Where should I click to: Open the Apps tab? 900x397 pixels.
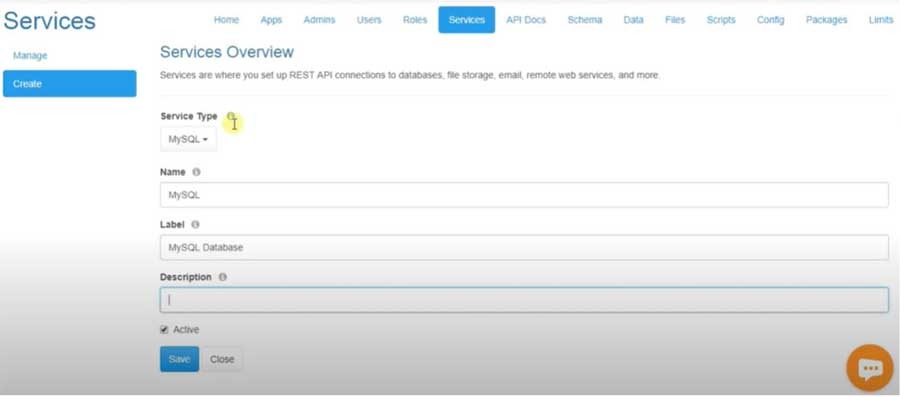(271, 20)
